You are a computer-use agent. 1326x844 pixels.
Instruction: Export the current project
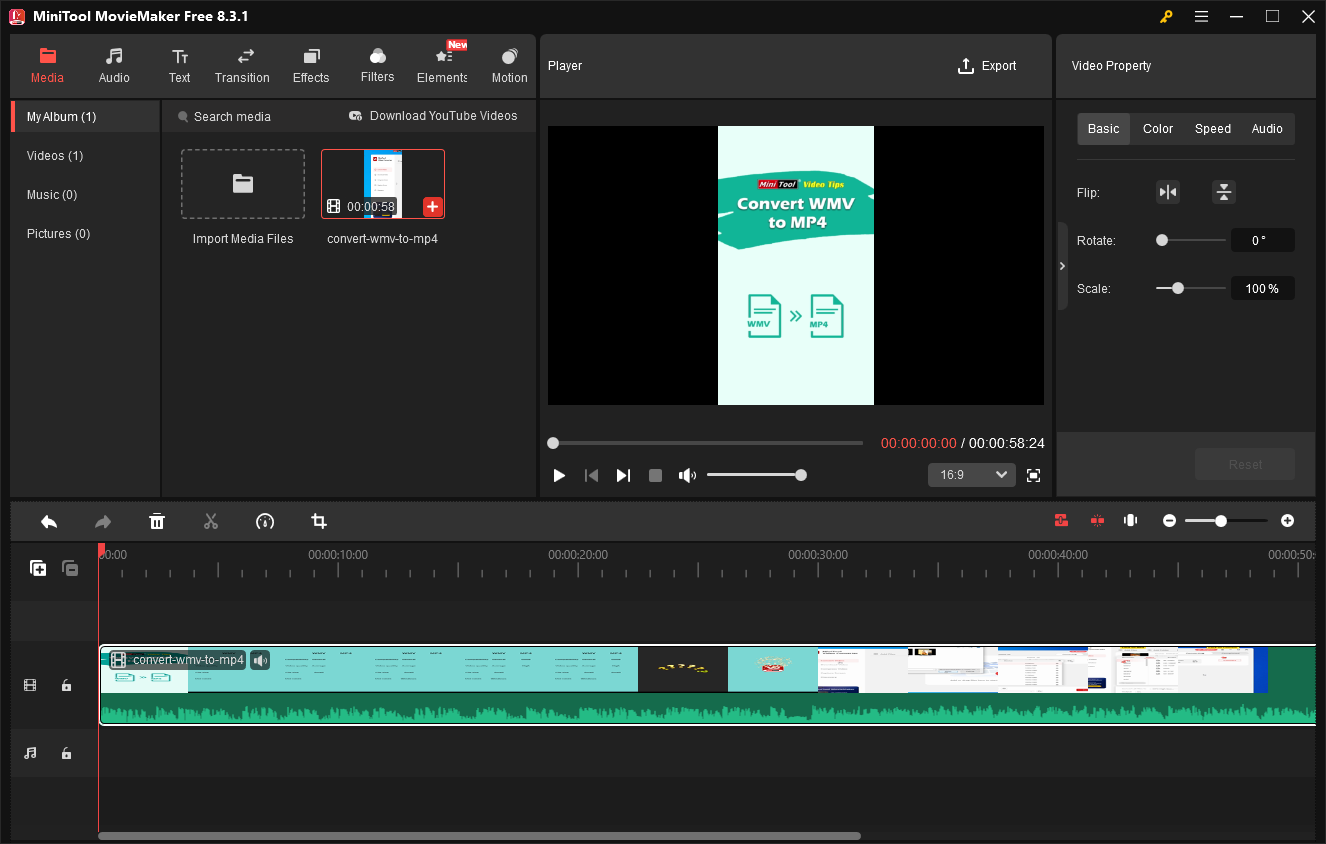coord(987,65)
